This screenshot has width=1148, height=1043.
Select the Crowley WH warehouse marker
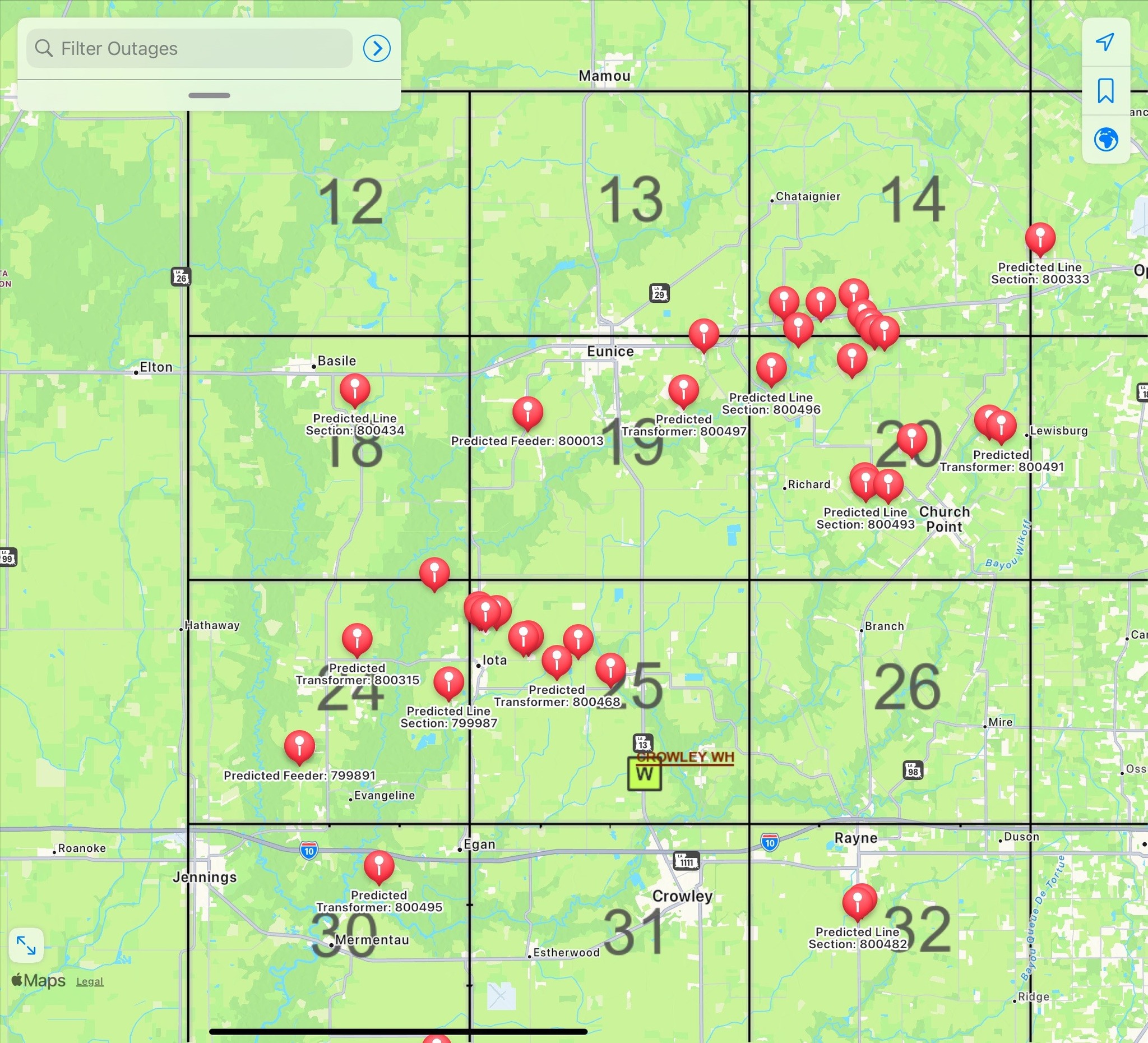pos(644,774)
